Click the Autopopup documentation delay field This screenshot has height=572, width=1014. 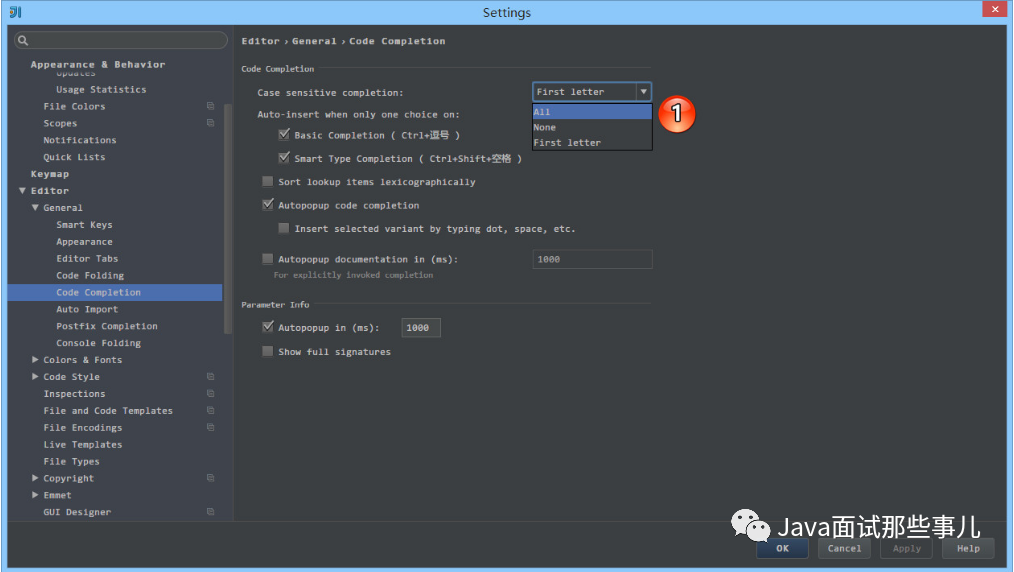[x=592, y=259]
